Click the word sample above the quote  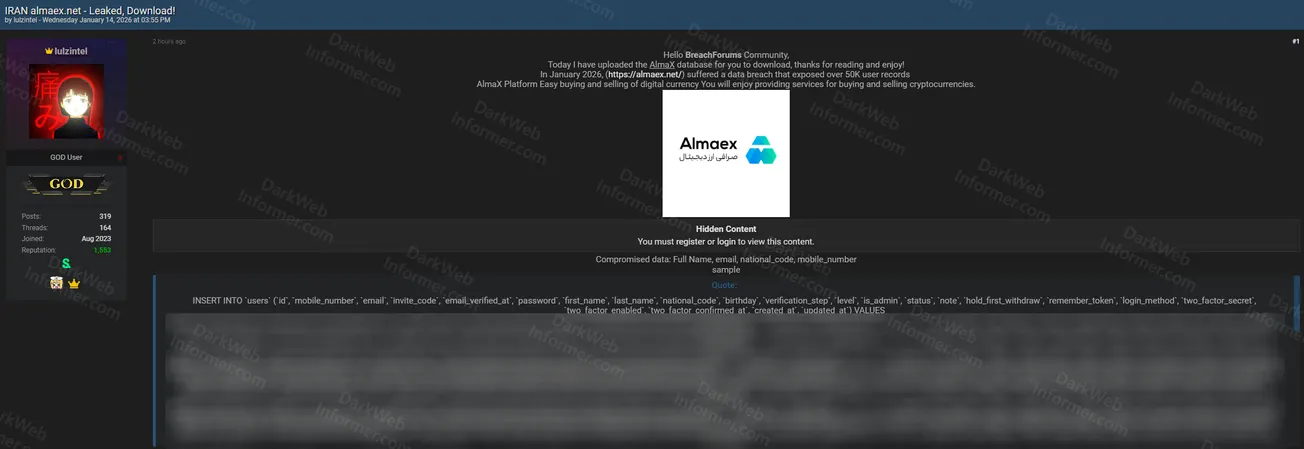(x=726, y=270)
